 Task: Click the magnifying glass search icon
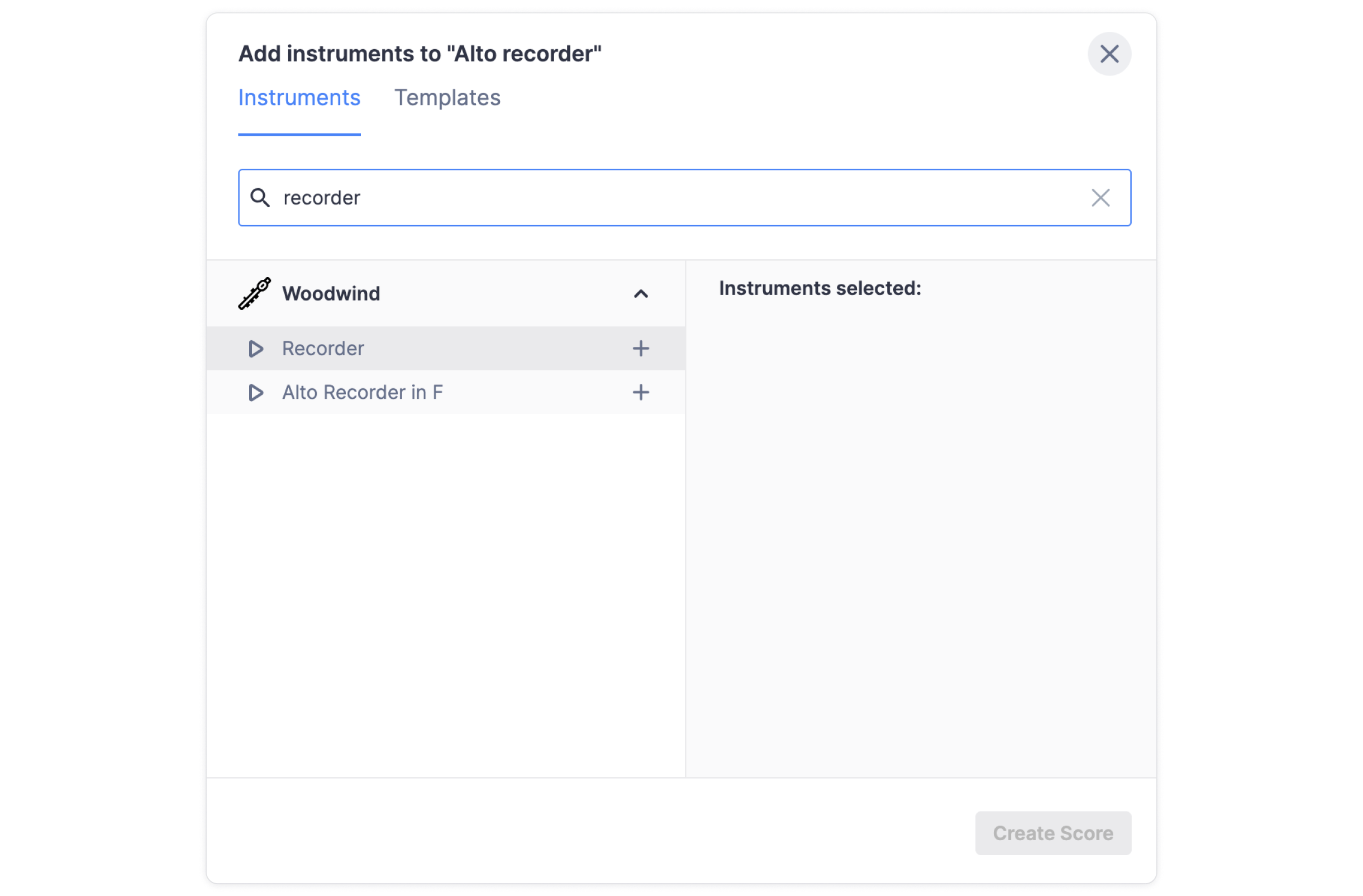coord(260,198)
